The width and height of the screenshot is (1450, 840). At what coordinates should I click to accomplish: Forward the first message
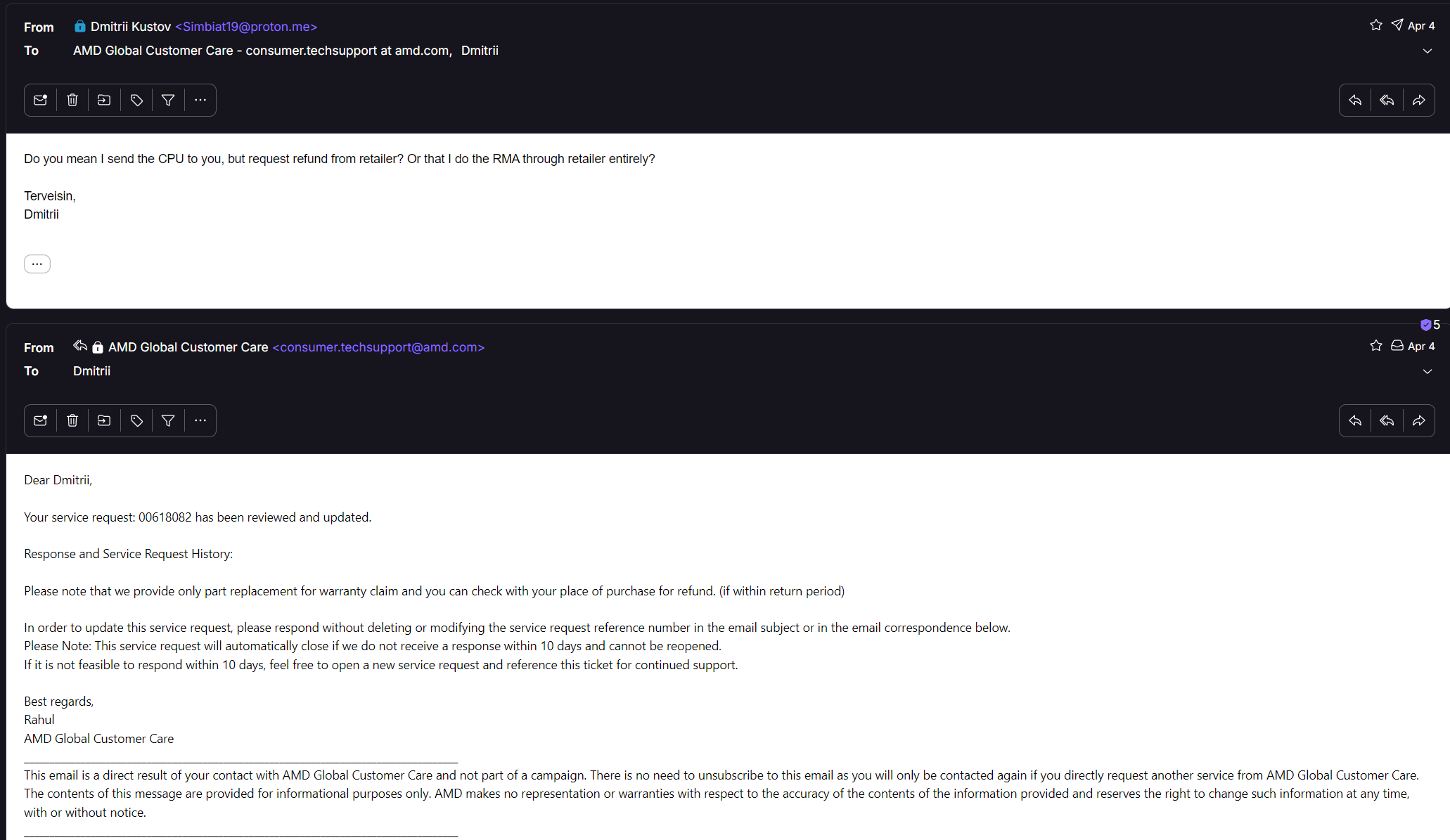pos(1419,100)
